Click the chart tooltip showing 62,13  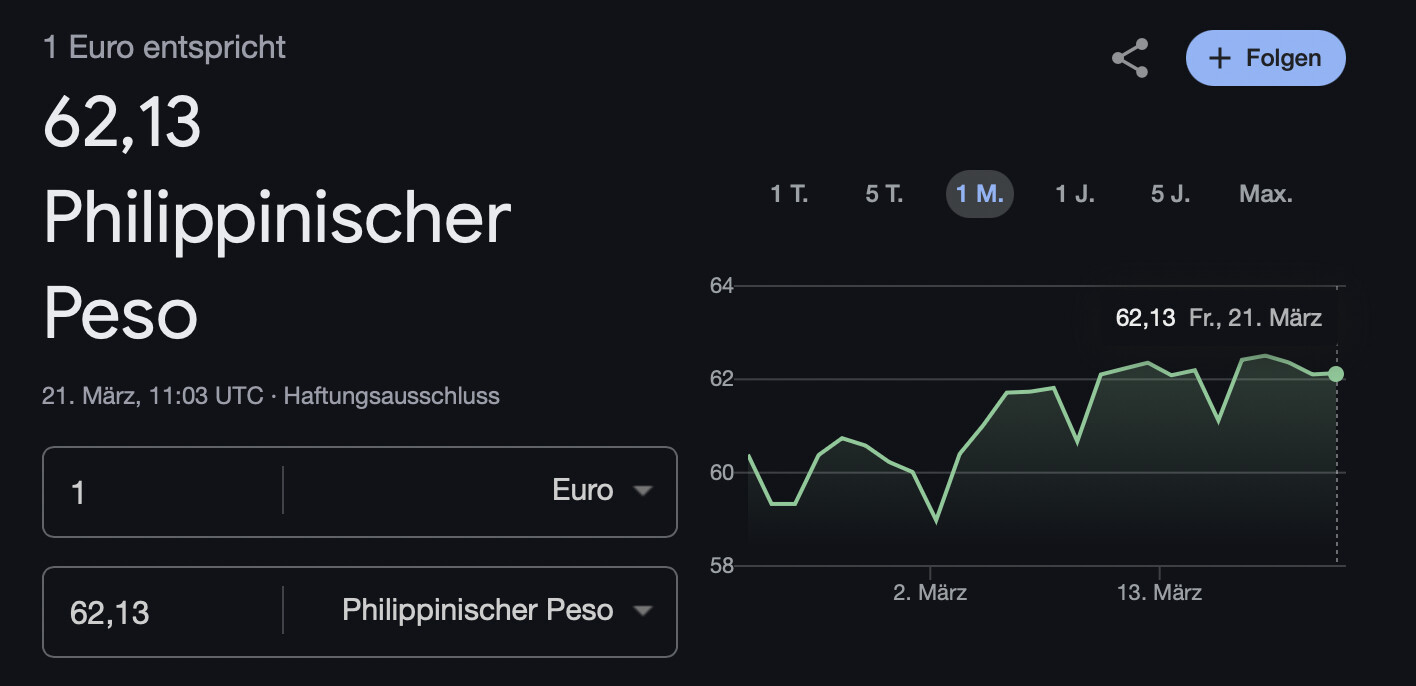pos(1218,319)
